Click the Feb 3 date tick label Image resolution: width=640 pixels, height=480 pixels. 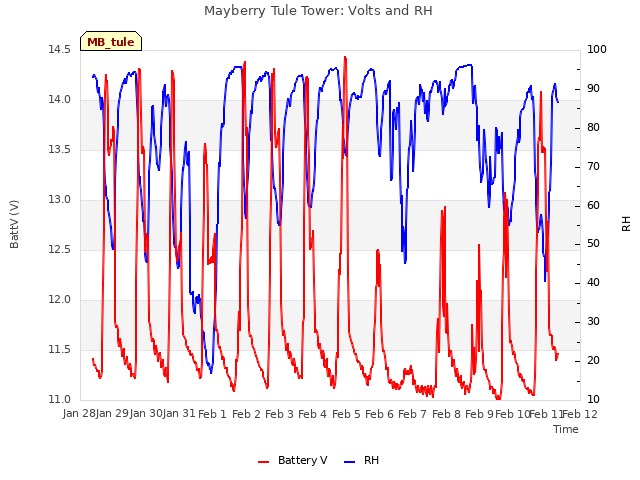tap(279, 414)
